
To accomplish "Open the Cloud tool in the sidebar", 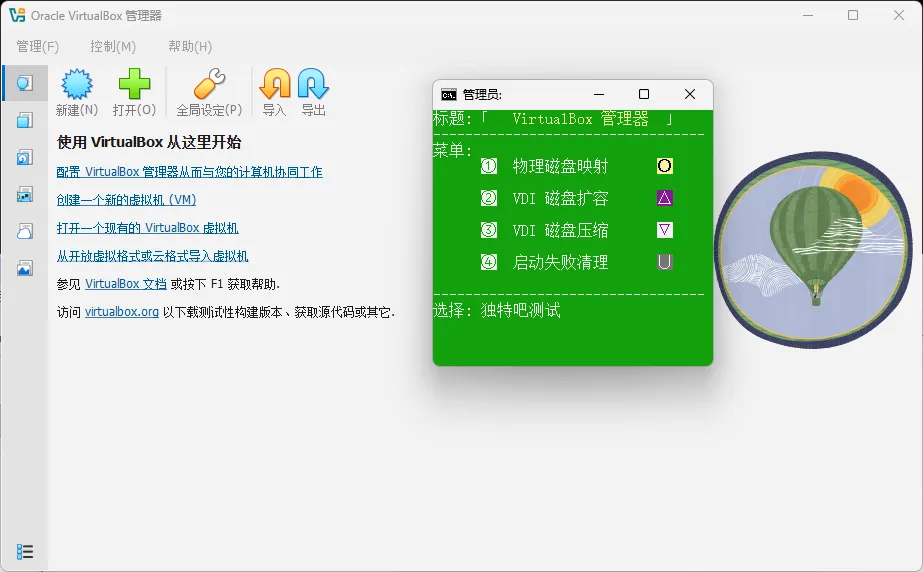I will 25,231.
